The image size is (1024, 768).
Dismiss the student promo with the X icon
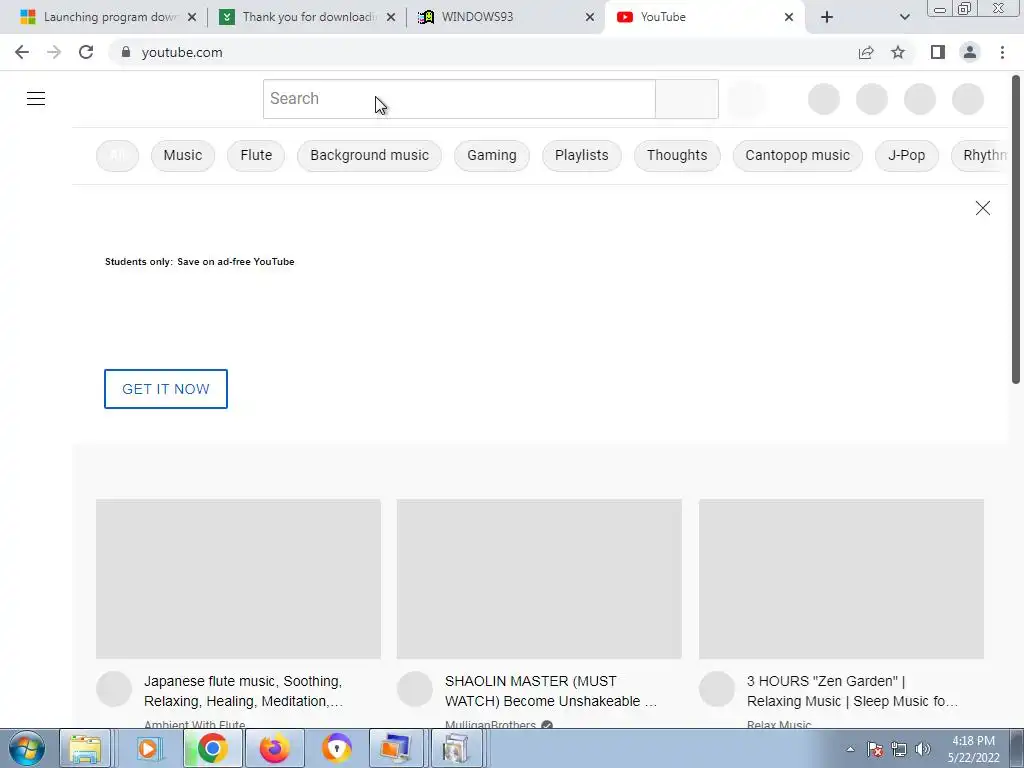point(982,208)
